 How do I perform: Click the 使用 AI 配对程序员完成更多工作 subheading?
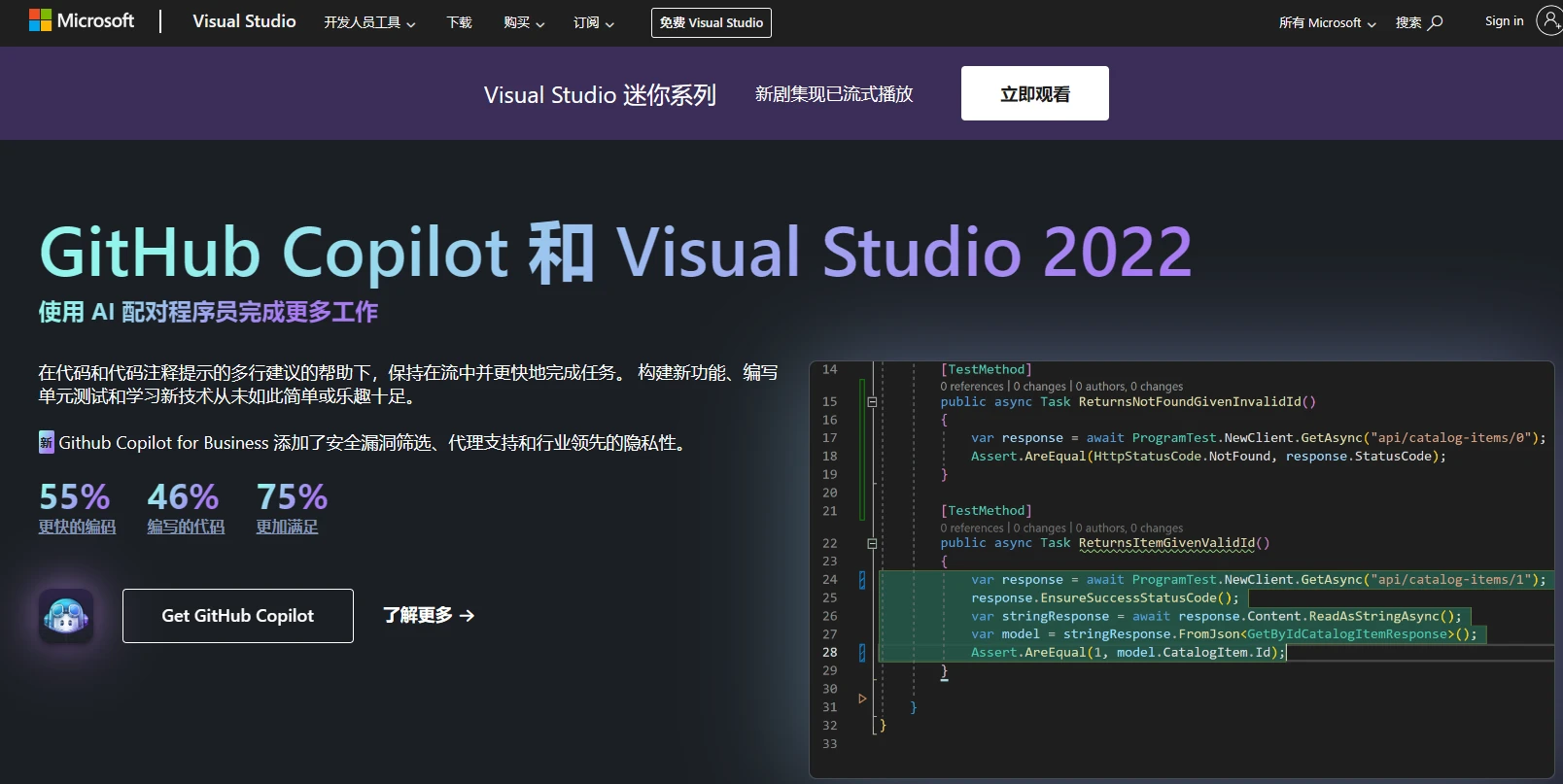coord(208,312)
